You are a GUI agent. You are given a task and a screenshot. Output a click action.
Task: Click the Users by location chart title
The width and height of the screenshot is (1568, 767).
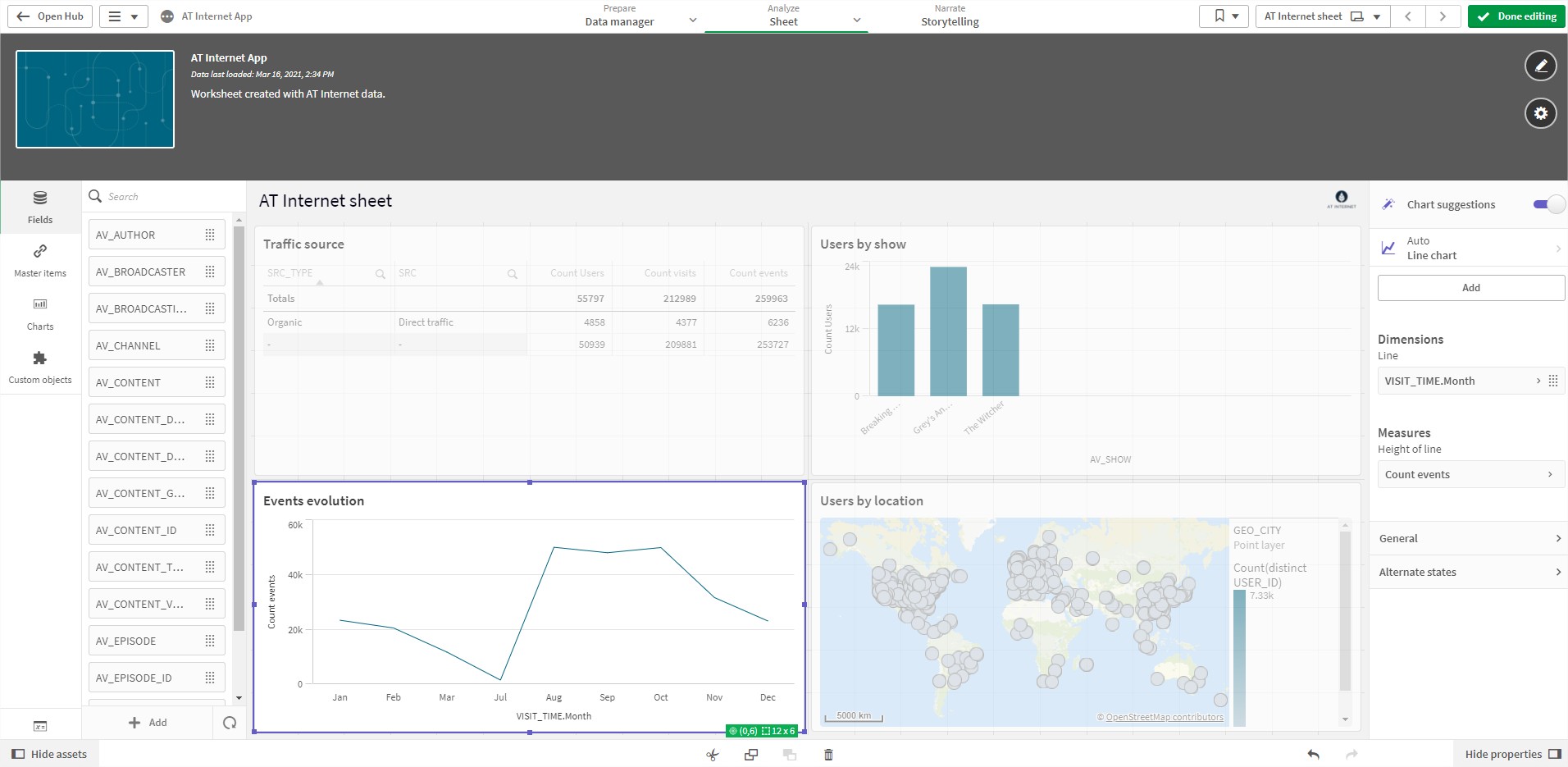tap(871, 500)
